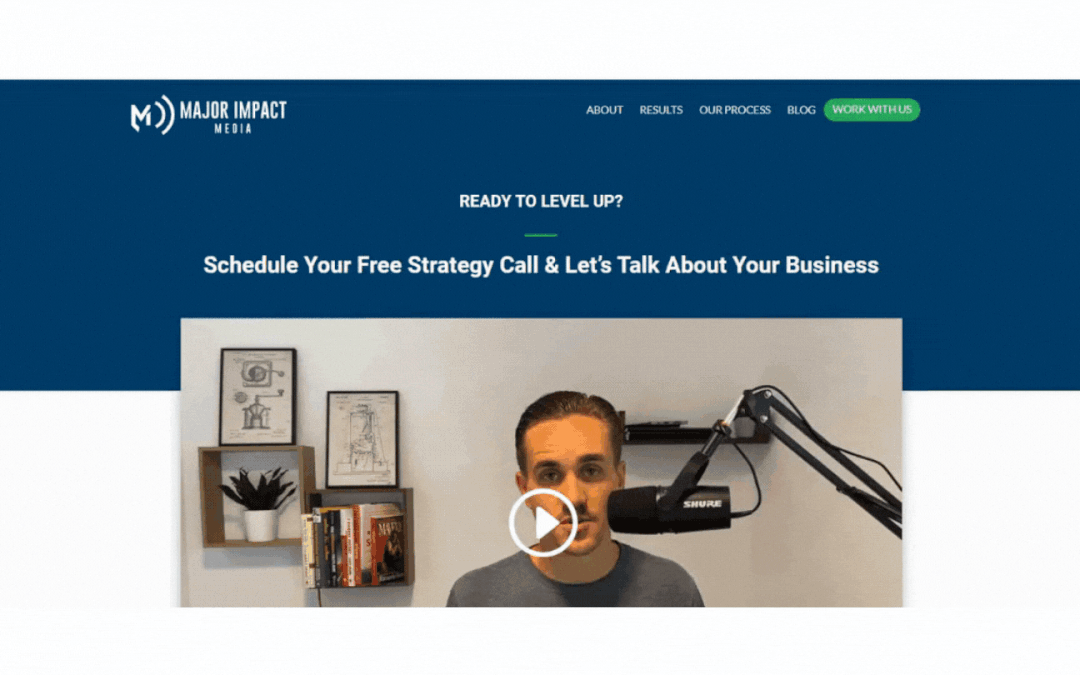This screenshot has height=675, width=1080.
Task: Click the green divider under the heading
Action: pos(541,235)
